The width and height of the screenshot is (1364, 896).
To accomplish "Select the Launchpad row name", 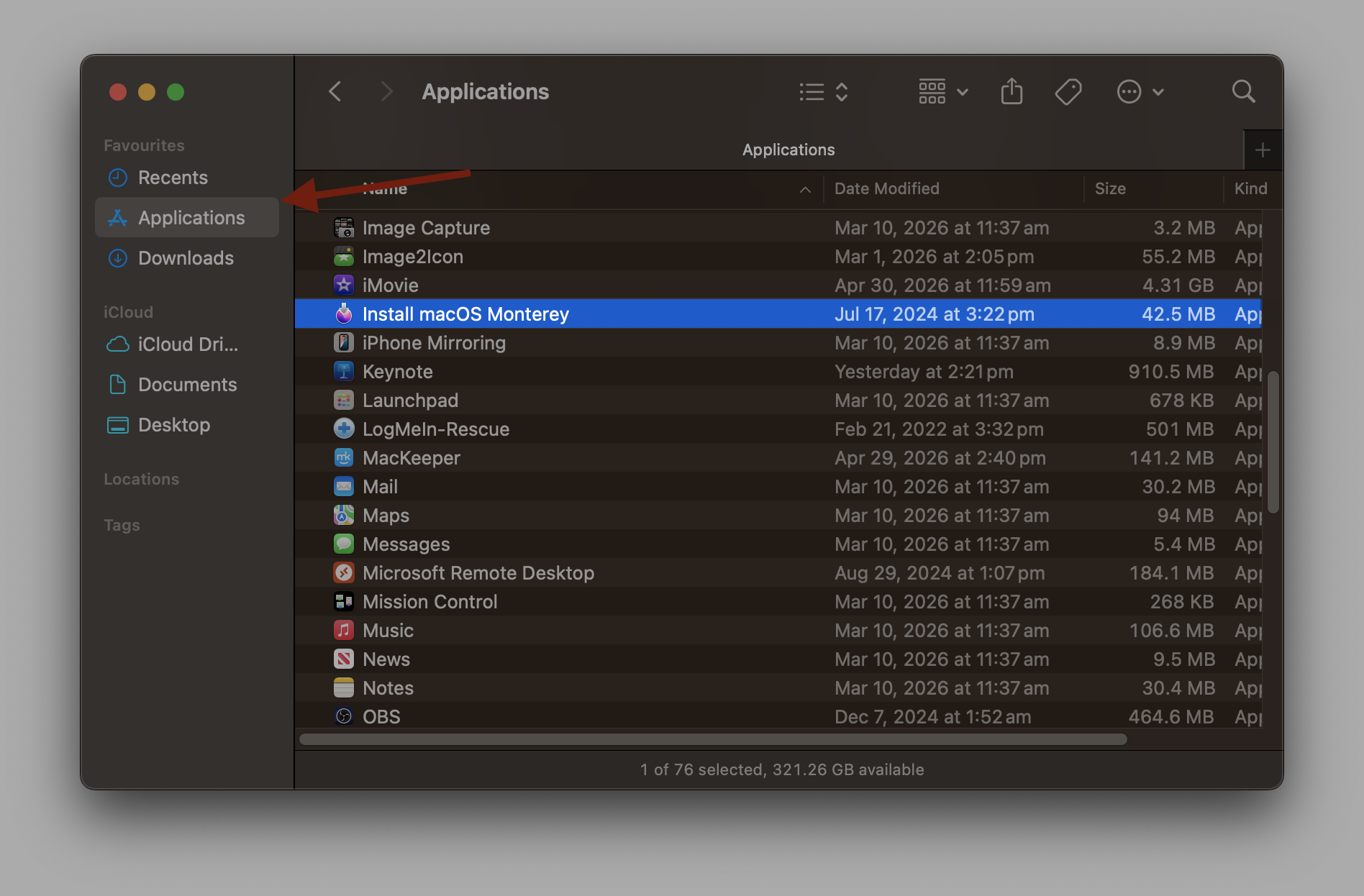I will (410, 401).
